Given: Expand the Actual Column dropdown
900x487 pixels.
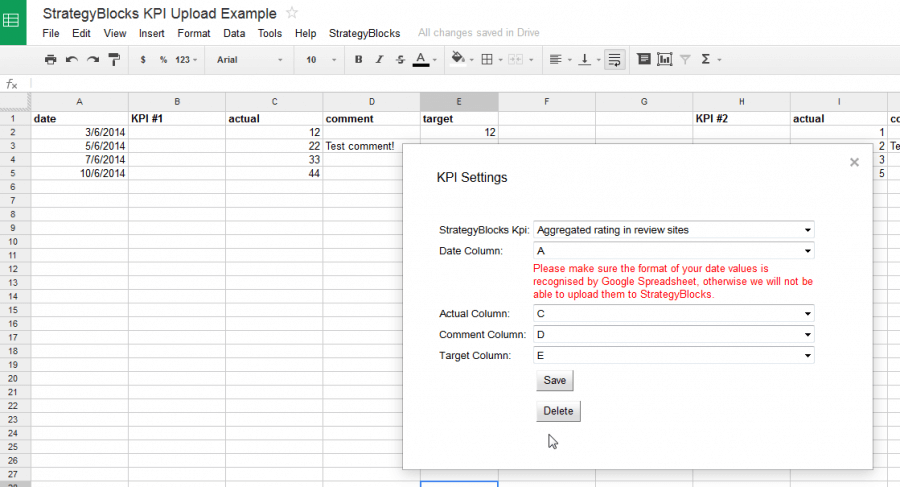Looking at the screenshot, I should coord(674,314).
